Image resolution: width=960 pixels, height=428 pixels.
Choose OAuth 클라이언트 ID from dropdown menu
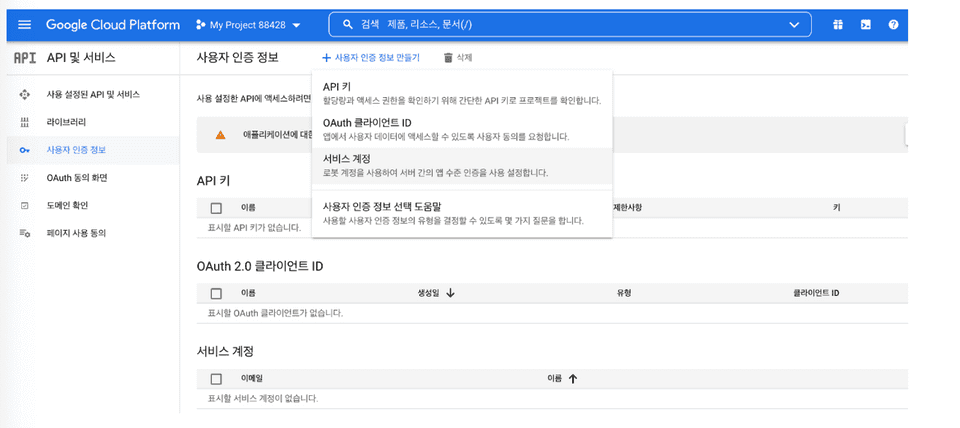point(462,129)
